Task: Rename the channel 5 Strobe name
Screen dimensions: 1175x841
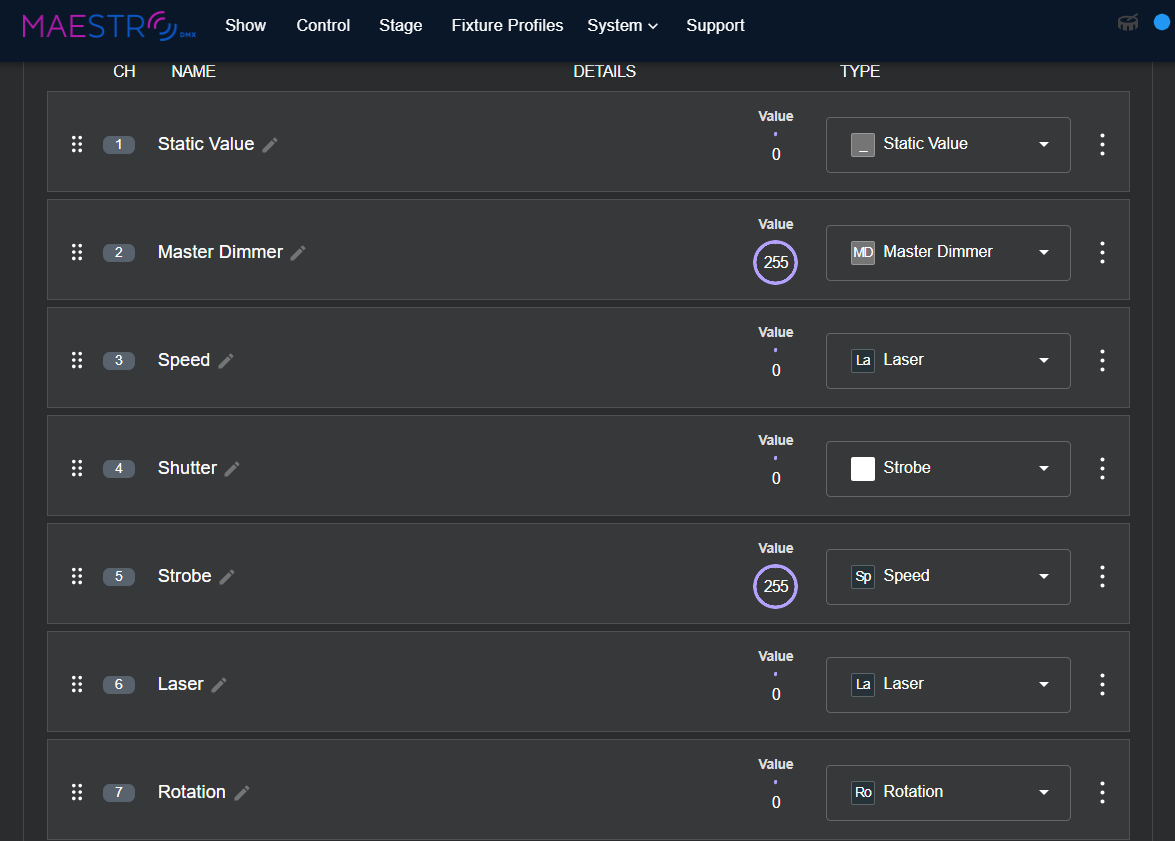Action: coord(227,576)
